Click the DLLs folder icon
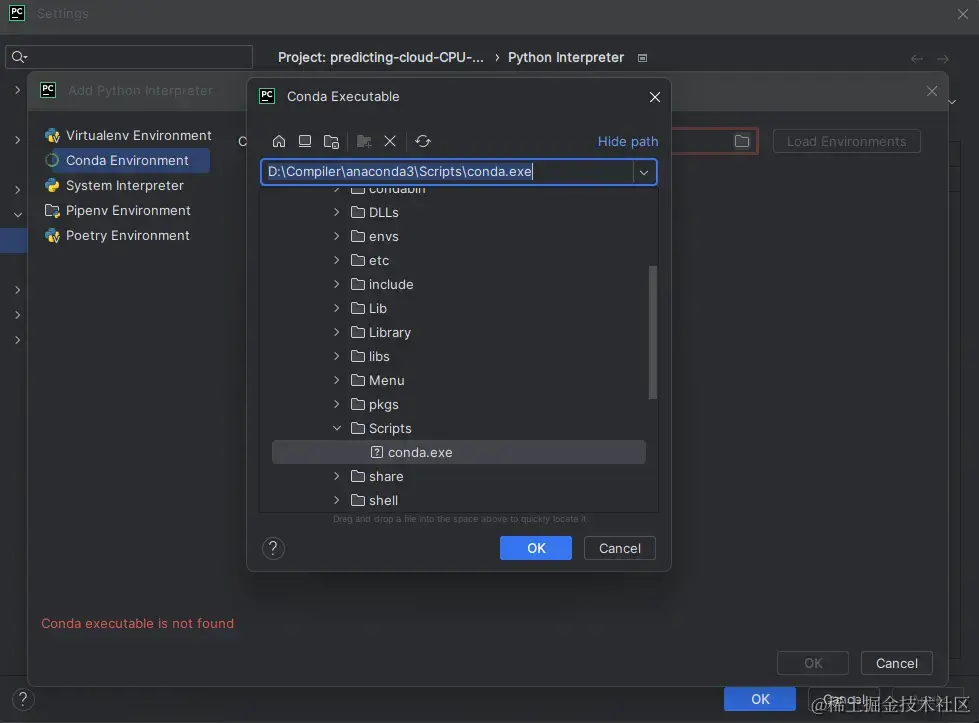This screenshot has height=723, width=979. (358, 212)
